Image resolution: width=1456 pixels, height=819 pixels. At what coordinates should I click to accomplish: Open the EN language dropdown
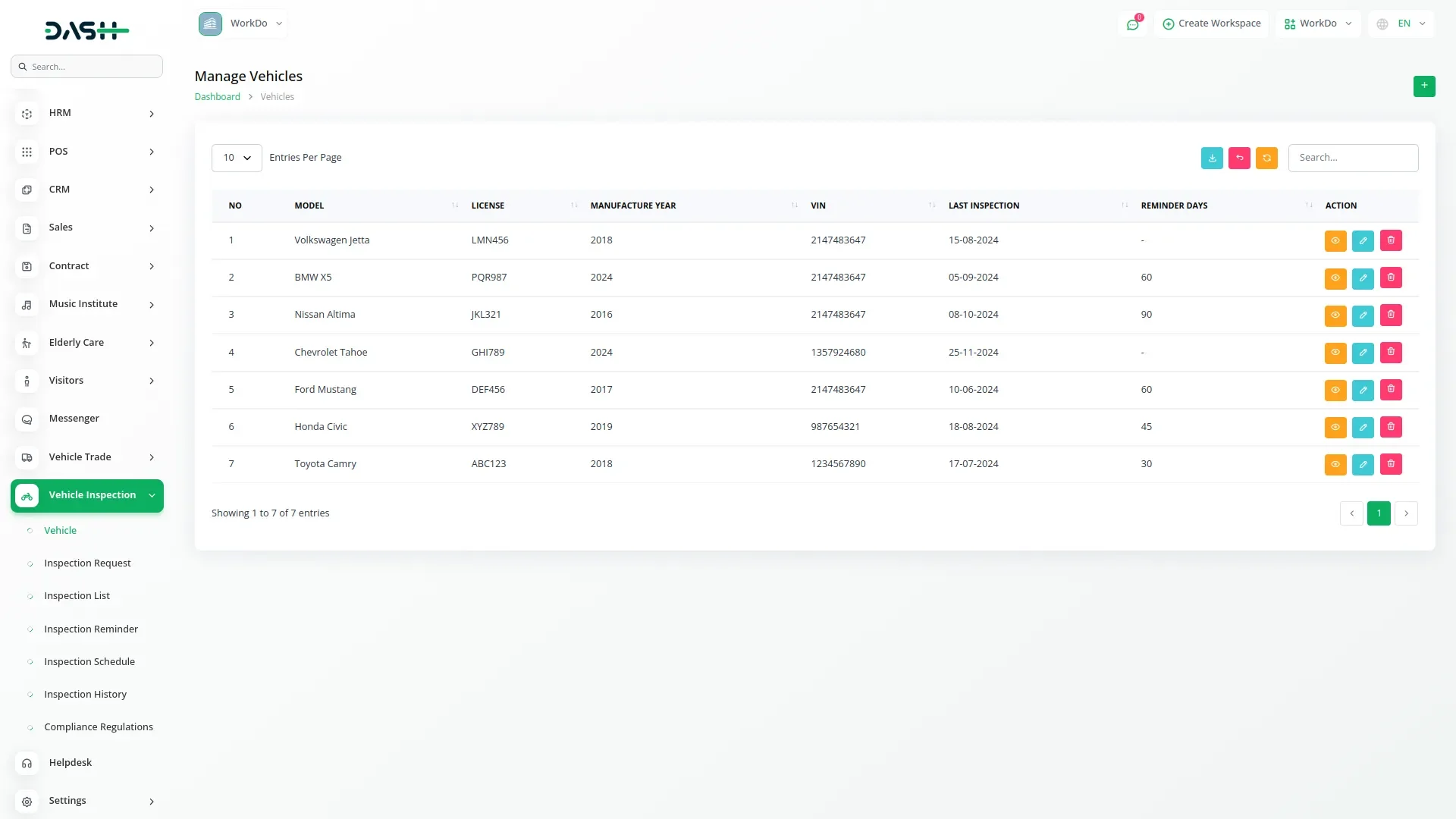(x=1402, y=24)
